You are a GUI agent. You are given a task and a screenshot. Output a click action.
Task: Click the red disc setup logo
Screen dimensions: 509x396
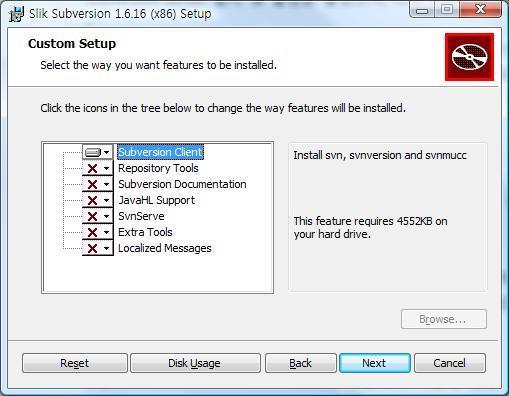(469, 57)
